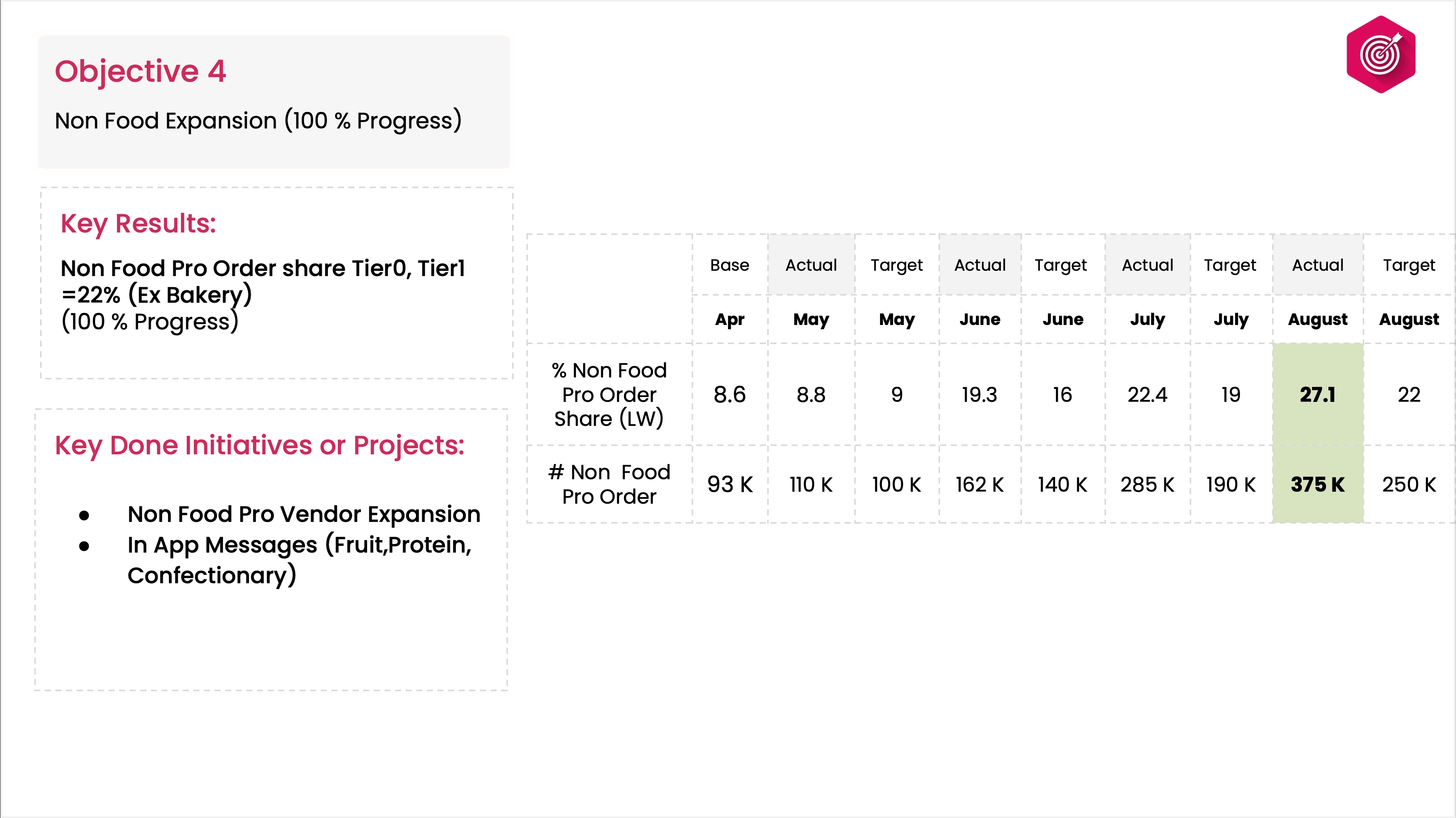Click the "Base" column header cell
Image resolution: width=1456 pixels, height=818 pixels.
729,265
